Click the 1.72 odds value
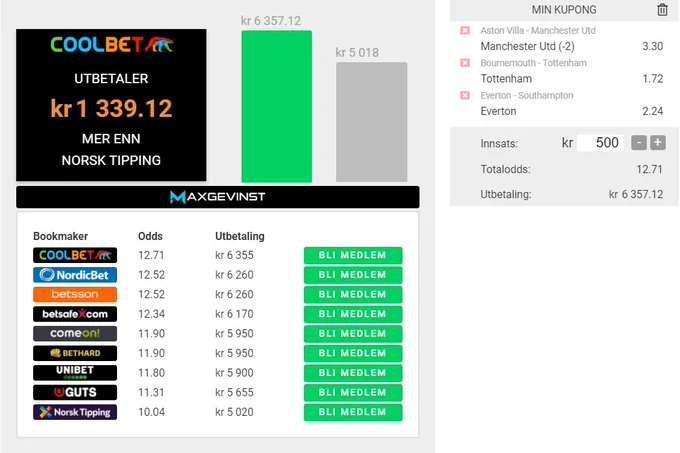 pyautogui.click(x=653, y=79)
